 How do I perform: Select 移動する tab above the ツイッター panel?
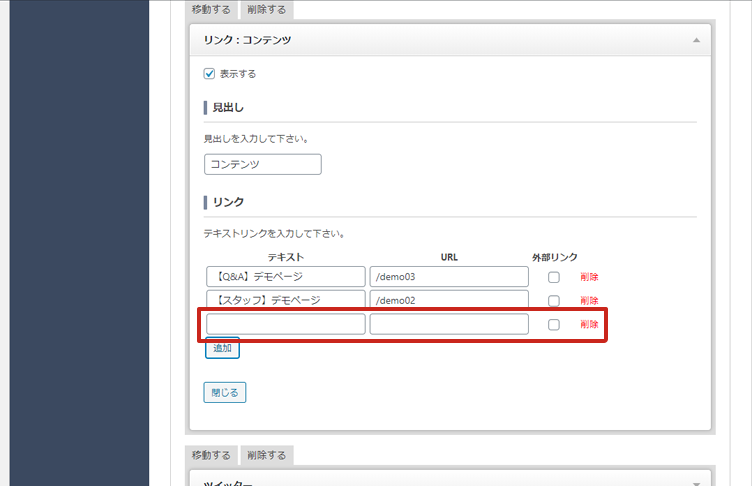(211, 455)
